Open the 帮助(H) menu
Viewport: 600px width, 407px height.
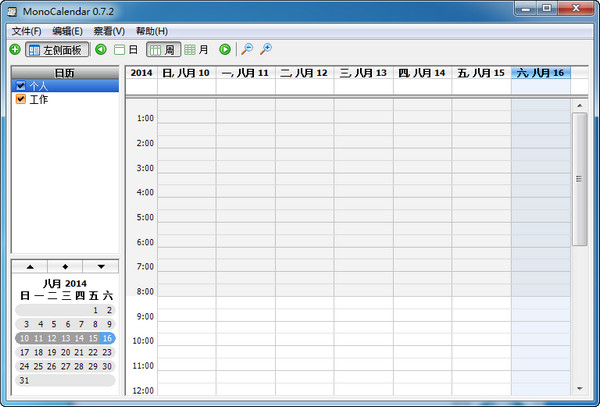[152, 31]
